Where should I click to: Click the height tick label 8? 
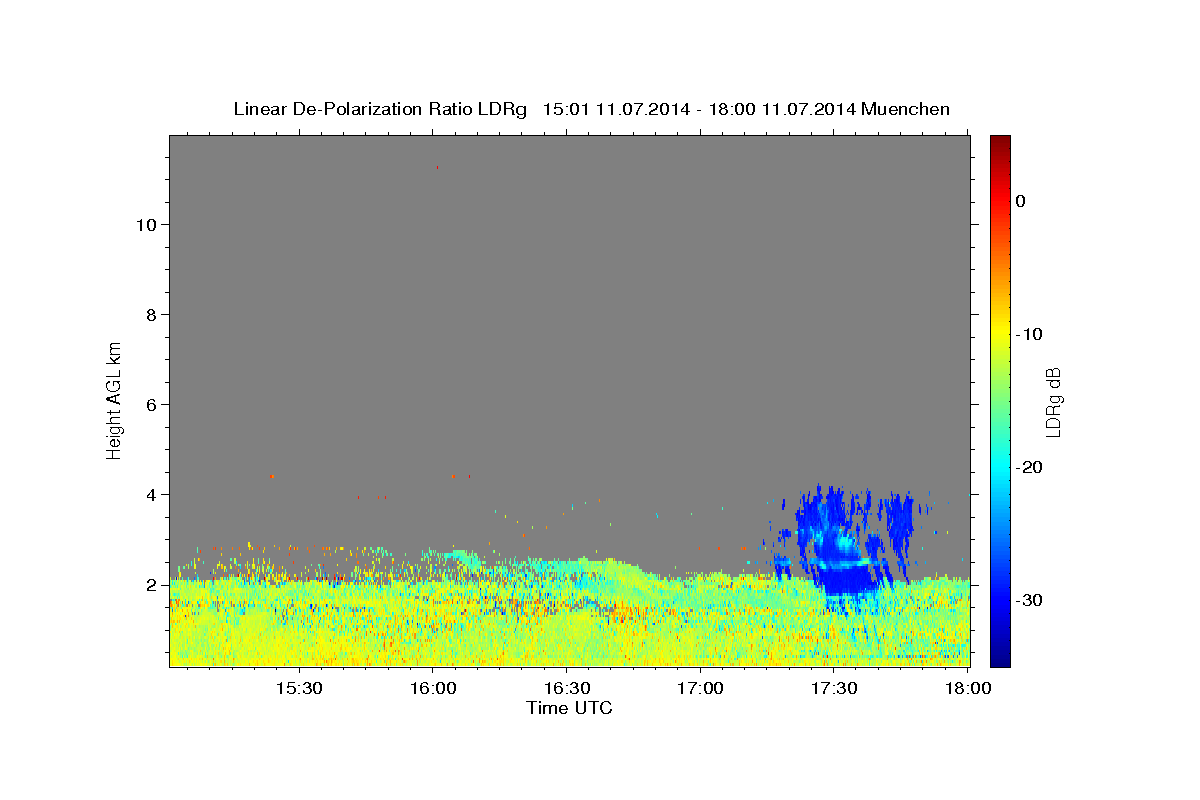[x=151, y=315]
